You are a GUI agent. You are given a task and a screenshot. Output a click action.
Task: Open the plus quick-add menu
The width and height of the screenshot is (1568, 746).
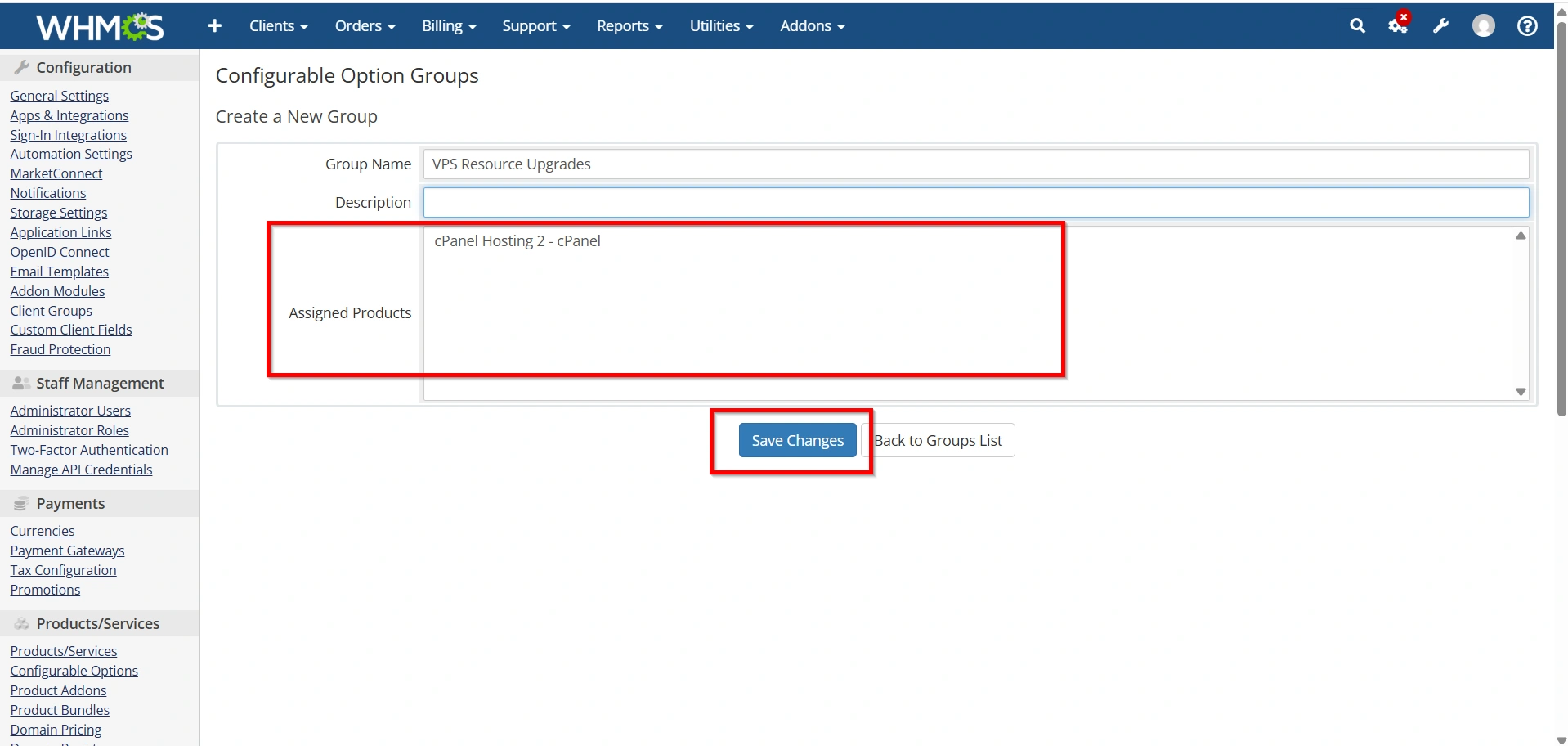click(x=214, y=26)
